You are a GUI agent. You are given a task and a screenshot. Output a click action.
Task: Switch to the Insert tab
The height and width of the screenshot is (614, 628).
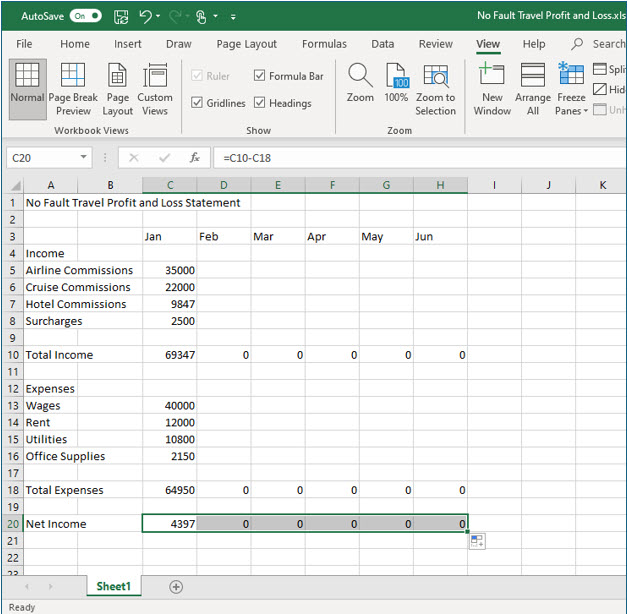tap(128, 44)
